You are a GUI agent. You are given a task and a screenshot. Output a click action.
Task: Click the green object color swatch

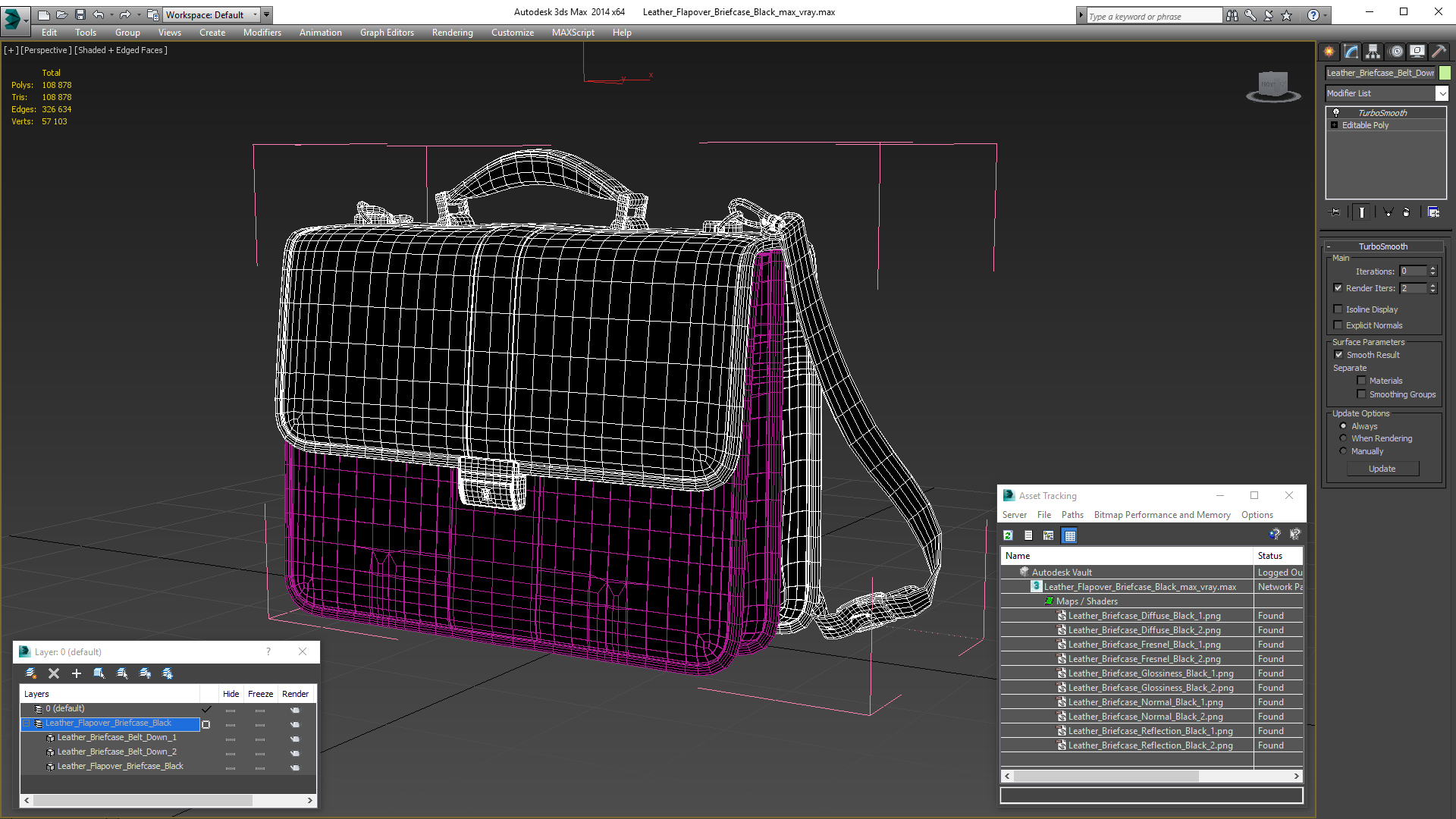[1445, 73]
